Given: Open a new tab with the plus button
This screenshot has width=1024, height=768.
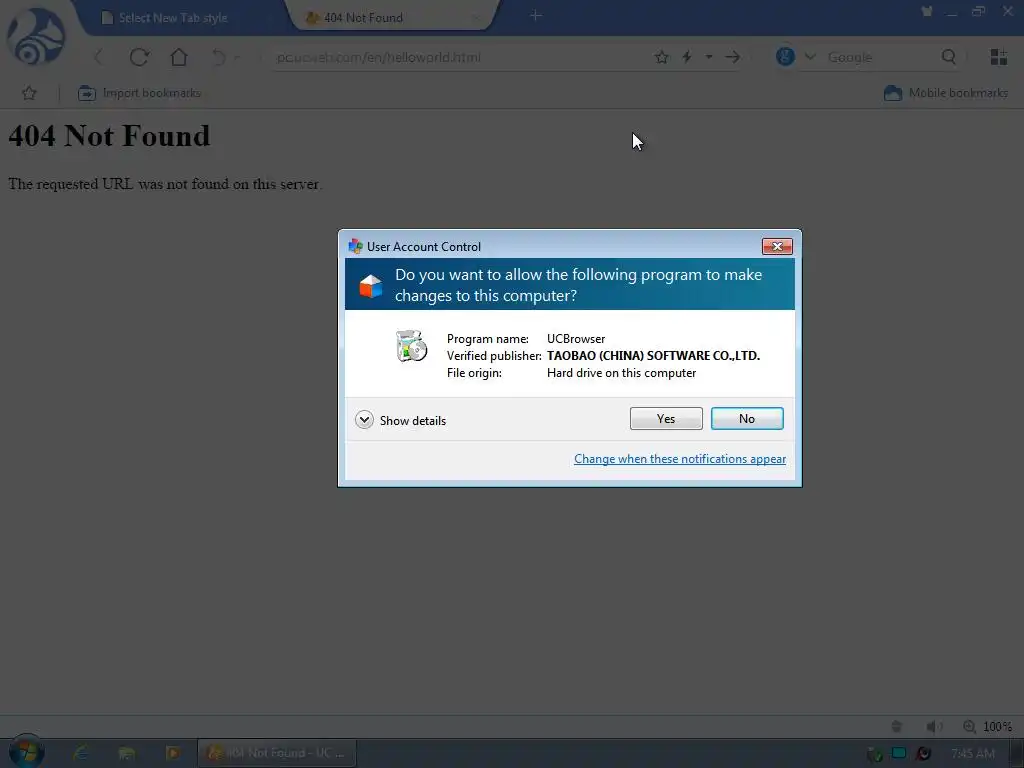Looking at the screenshot, I should point(536,15).
